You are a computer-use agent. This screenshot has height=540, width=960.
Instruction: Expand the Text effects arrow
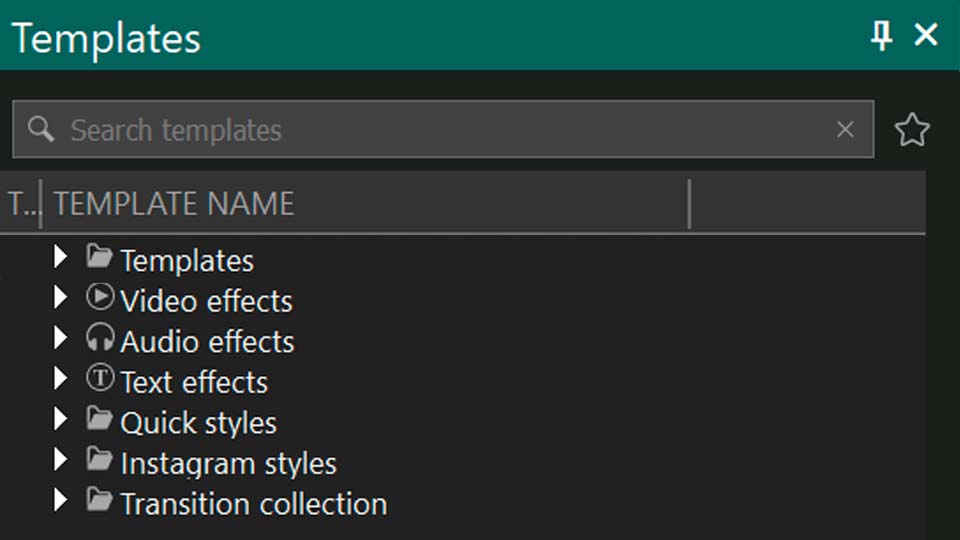[x=60, y=378]
